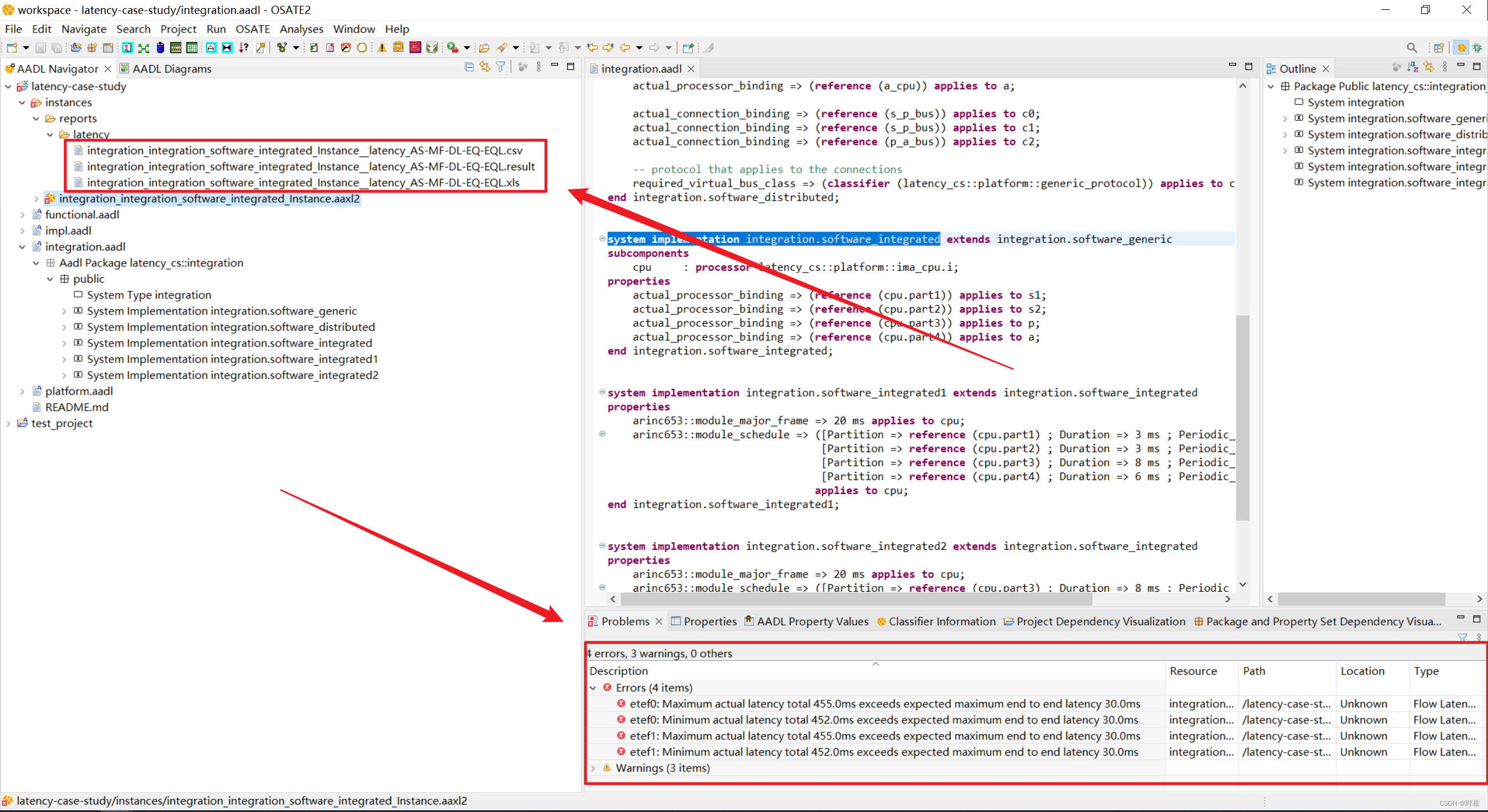Open the Analyses menu
The width and height of the screenshot is (1488, 812).
pyautogui.click(x=301, y=29)
